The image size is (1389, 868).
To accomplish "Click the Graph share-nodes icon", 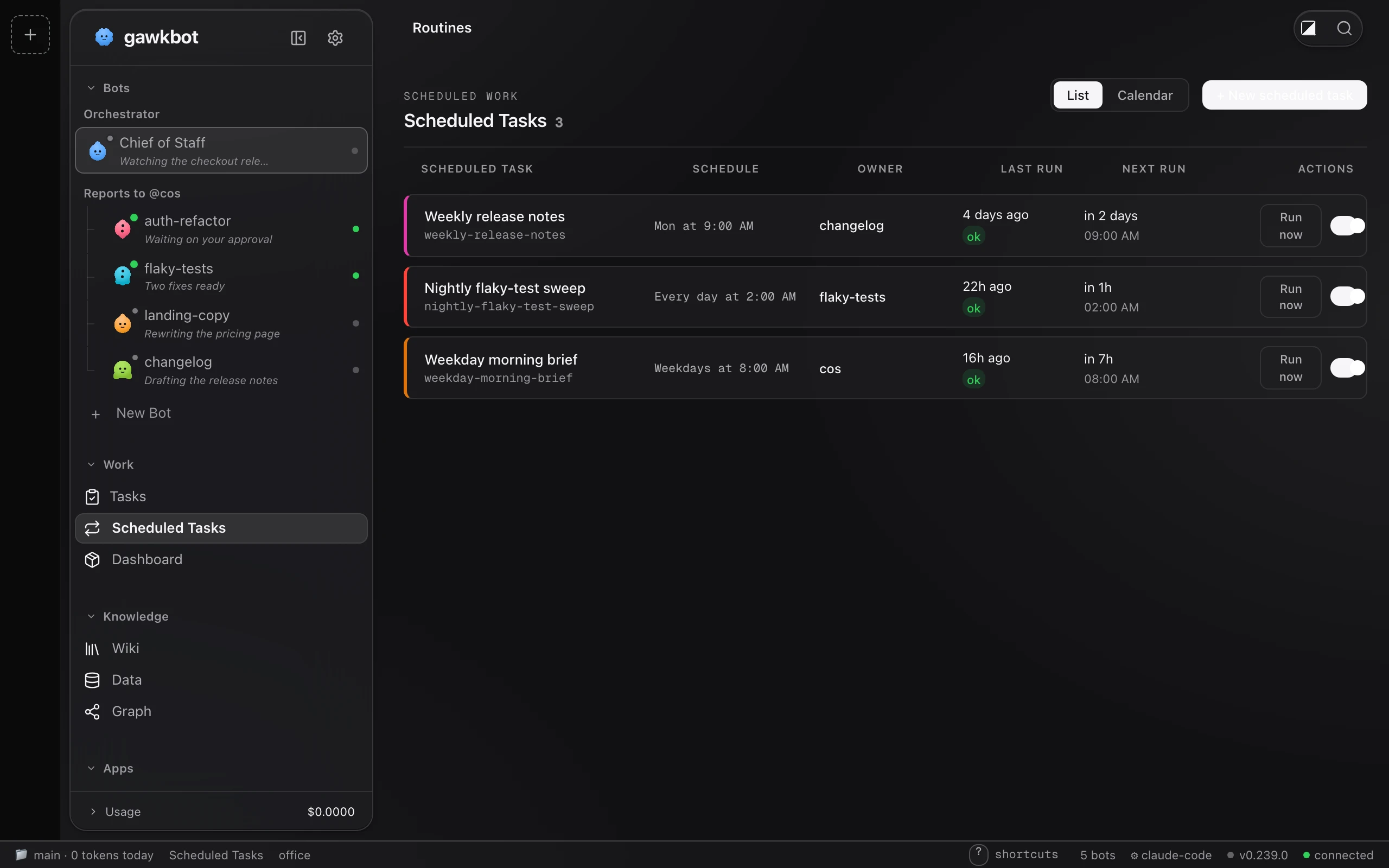I will (92, 712).
